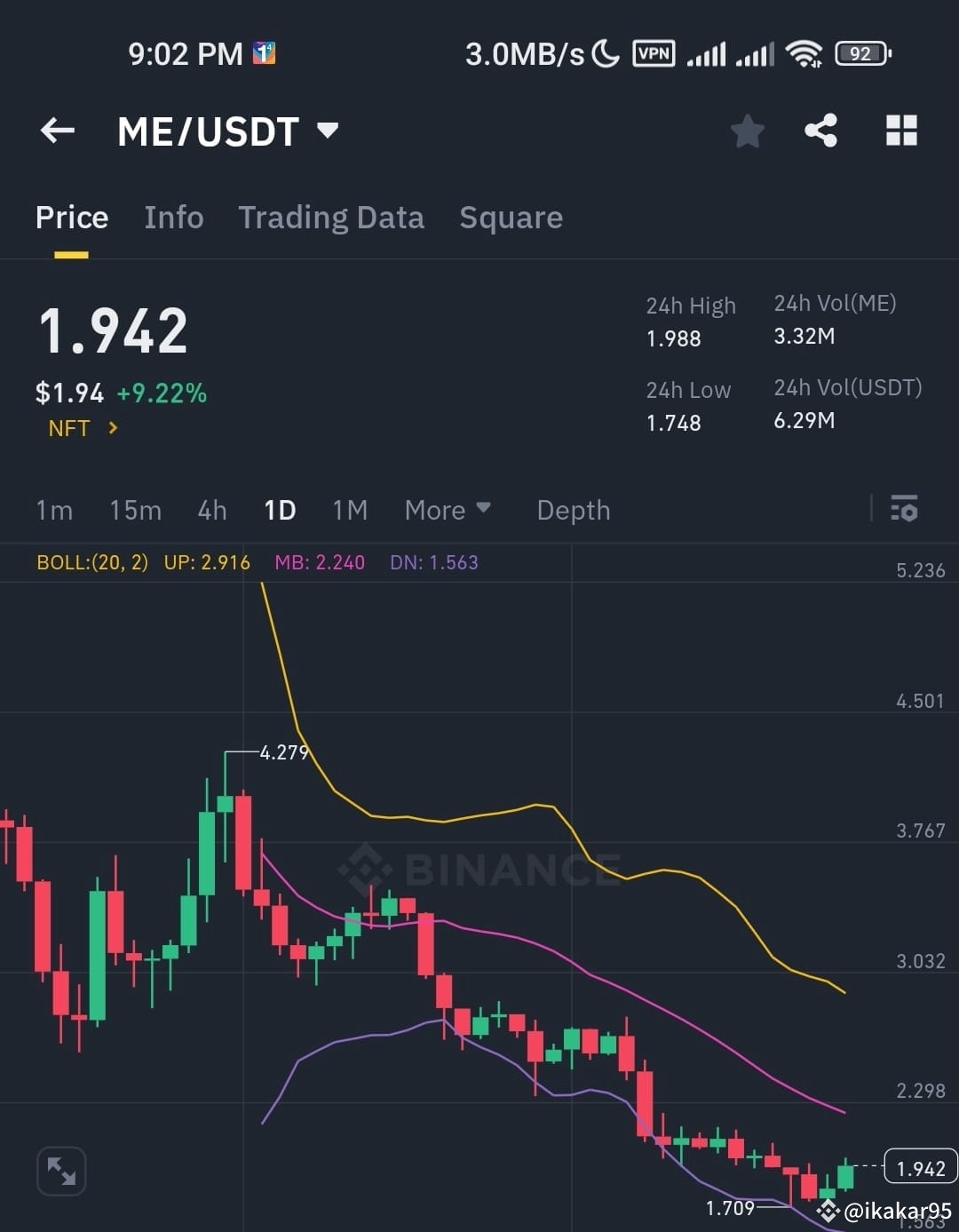The image size is (959, 1232).
Task: Switch to the Trading Data tab
Action: (x=331, y=218)
